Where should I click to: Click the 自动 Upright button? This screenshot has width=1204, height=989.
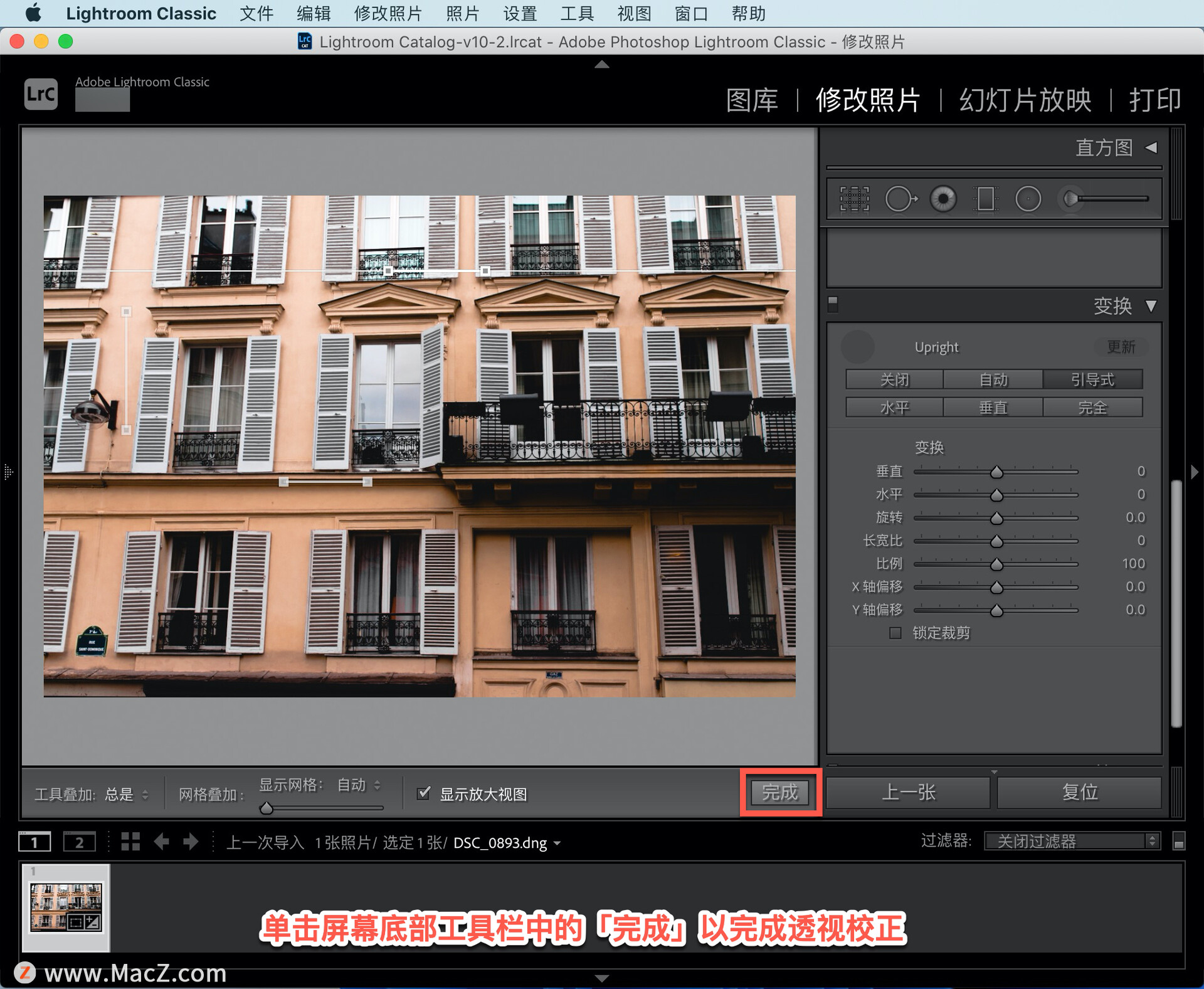pyautogui.click(x=993, y=379)
